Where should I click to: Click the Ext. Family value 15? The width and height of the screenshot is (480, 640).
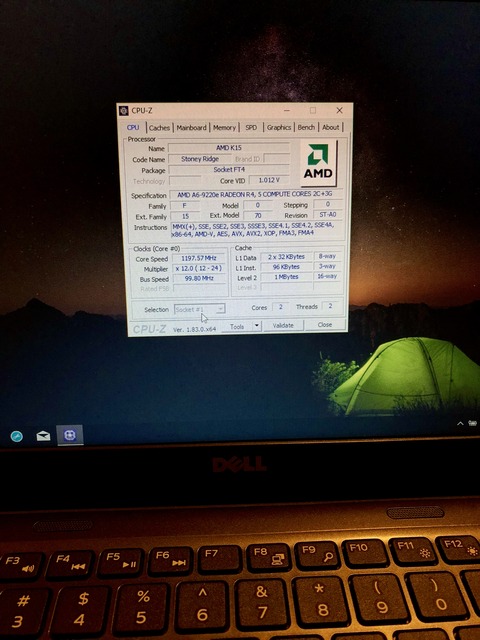pyautogui.click(x=185, y=216)
